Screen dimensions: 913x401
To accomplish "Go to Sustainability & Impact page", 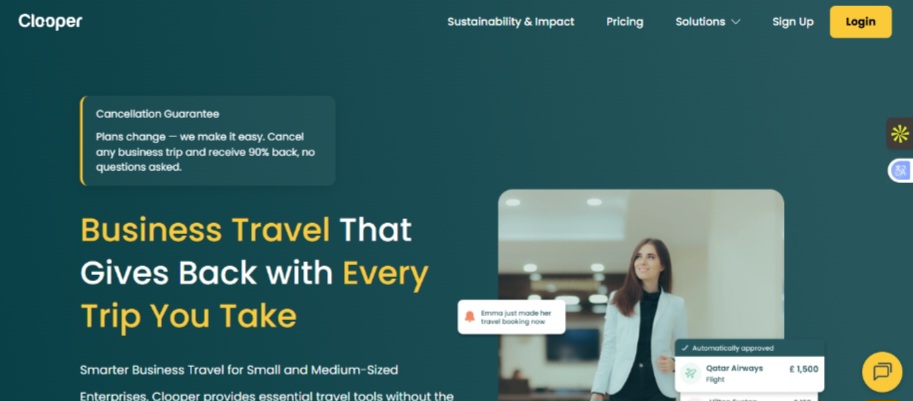I will (x=511, y=22).
